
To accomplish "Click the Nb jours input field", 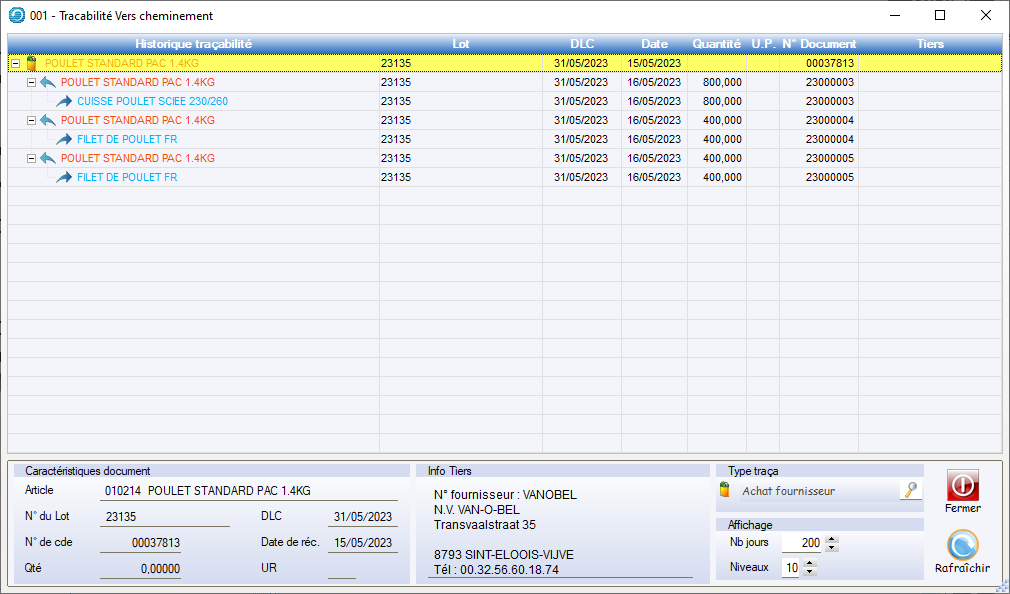I will click(802, 543).
